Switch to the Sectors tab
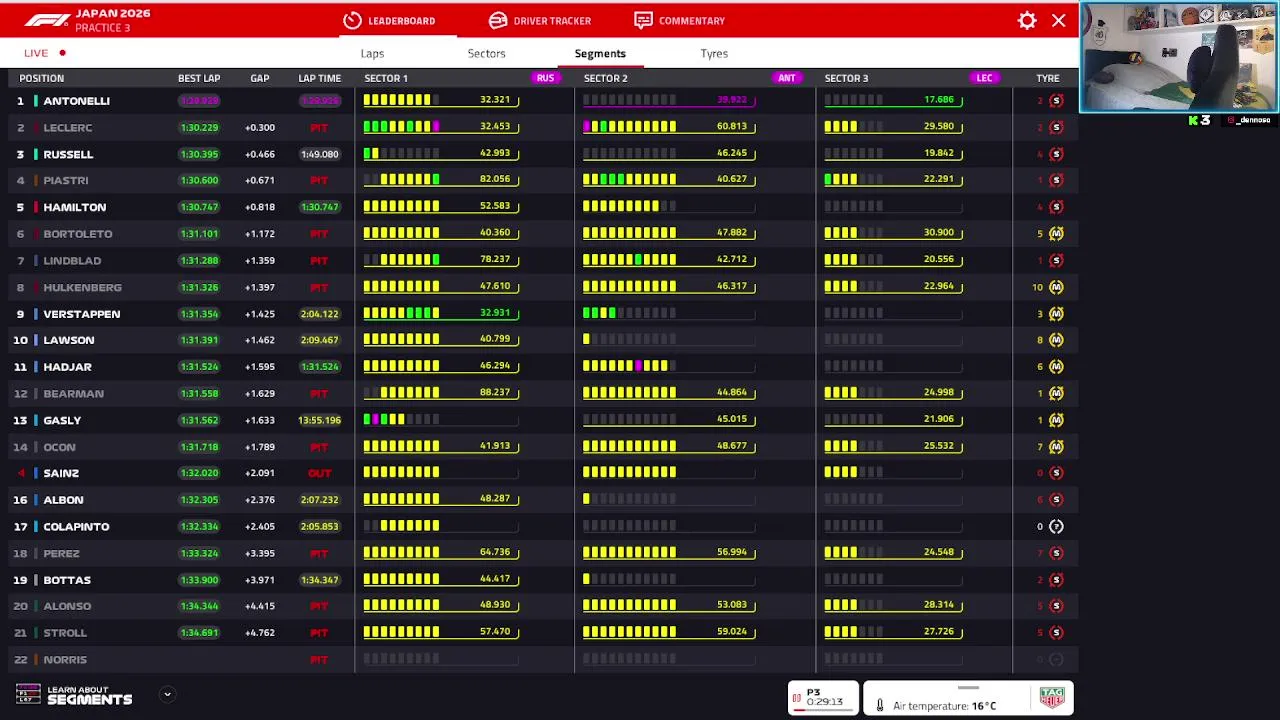 [x=486, y=53]
